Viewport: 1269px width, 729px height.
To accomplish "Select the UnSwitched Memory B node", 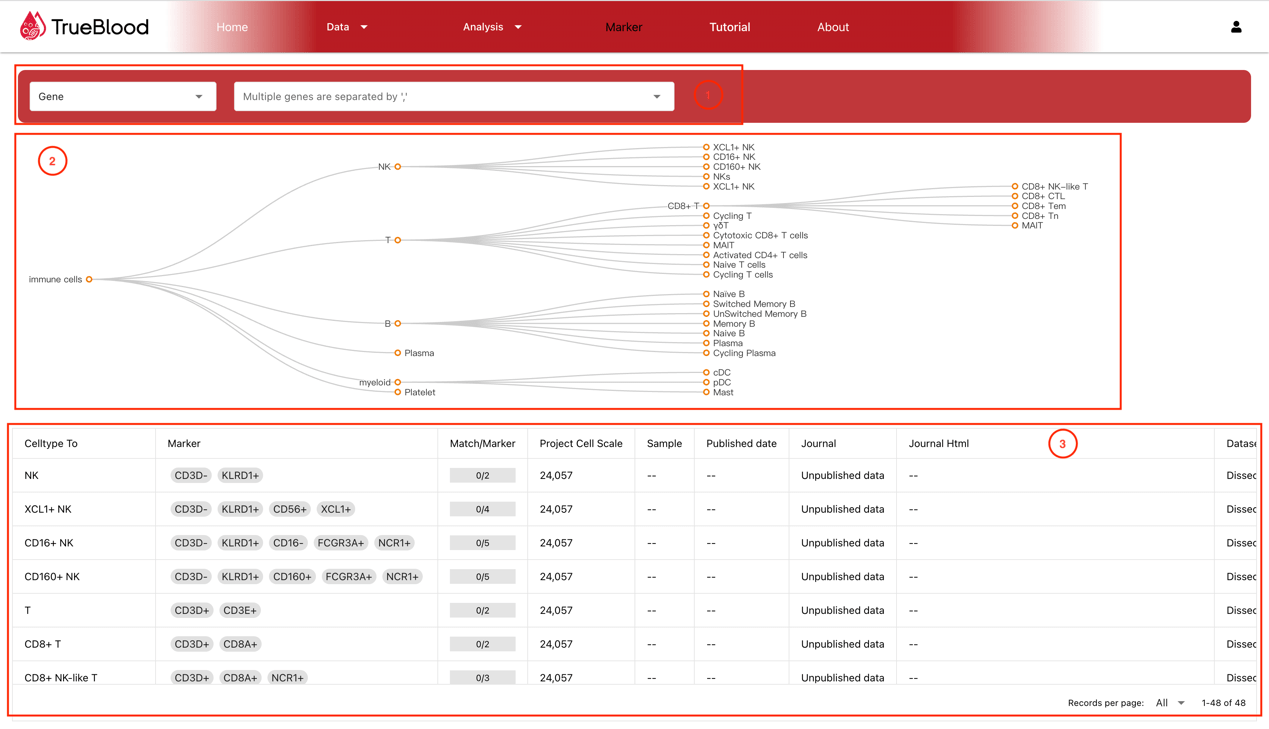I will click(759, 314).
